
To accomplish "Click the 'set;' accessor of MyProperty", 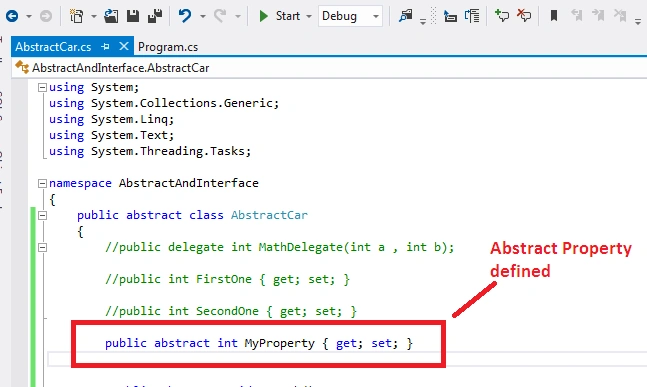I will (384, 343).
